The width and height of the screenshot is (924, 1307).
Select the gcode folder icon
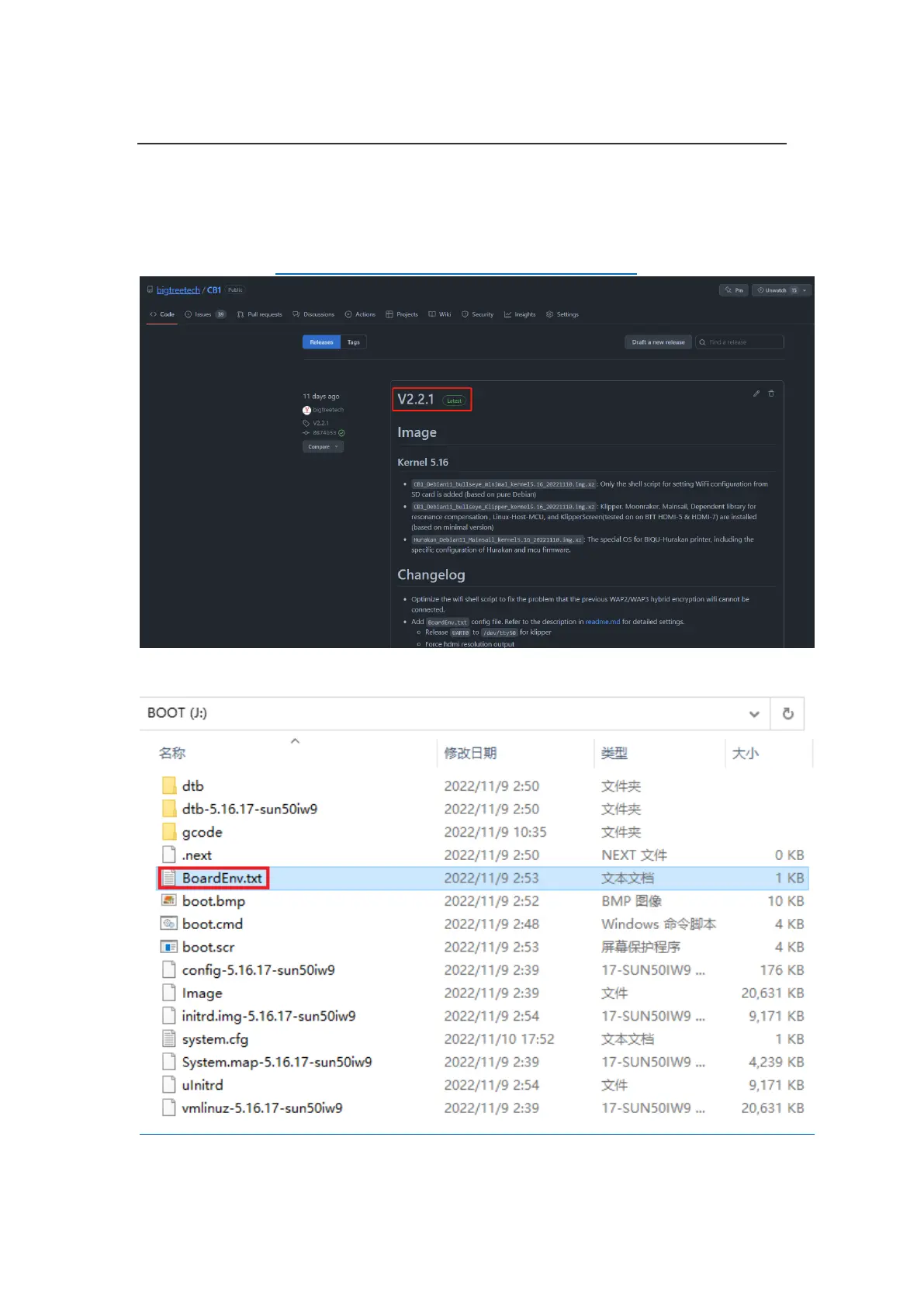click(169, 832)
